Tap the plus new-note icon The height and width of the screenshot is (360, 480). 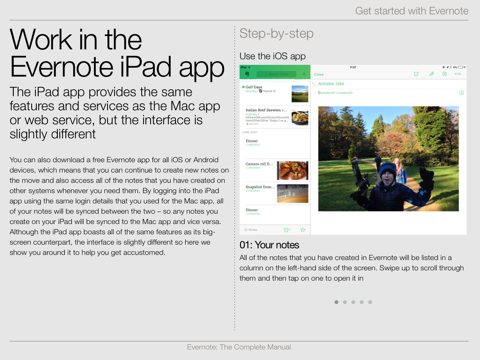(x=304, y=74)
